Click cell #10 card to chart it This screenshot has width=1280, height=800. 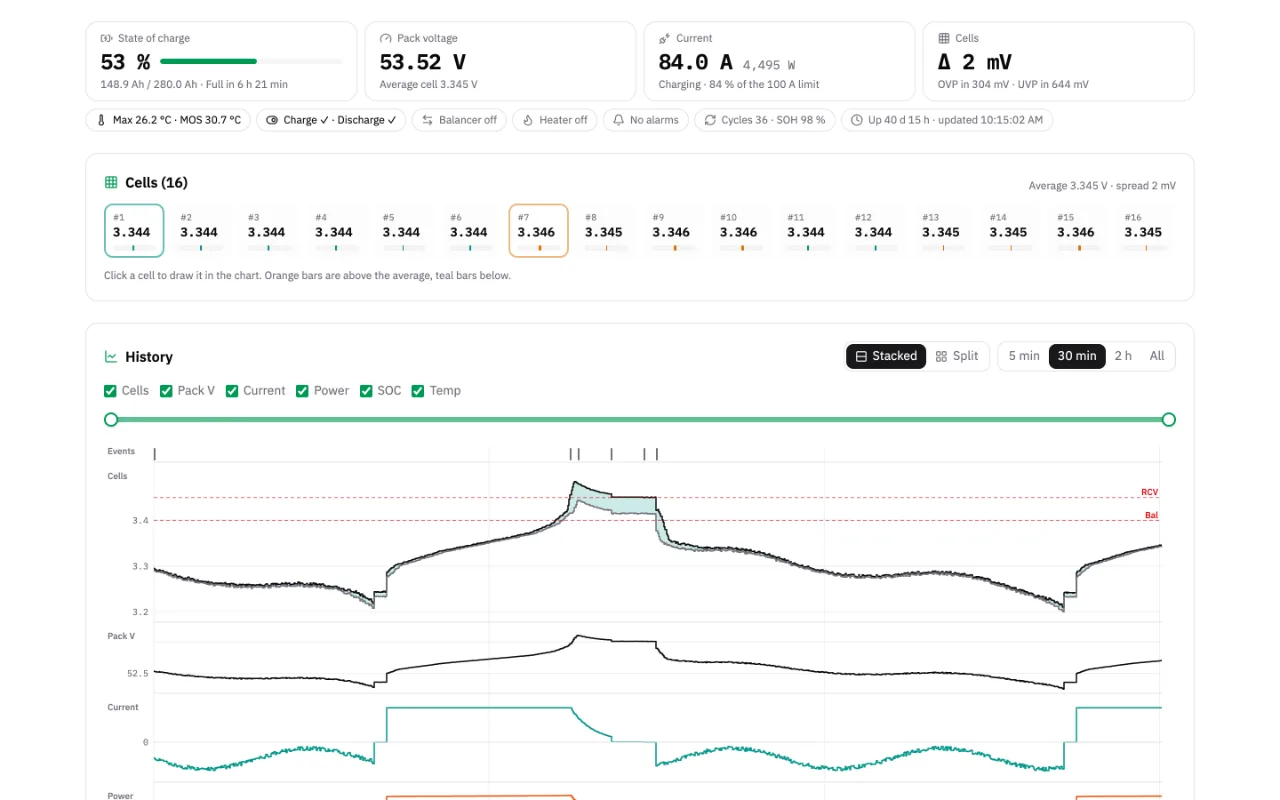pos(741,231)
